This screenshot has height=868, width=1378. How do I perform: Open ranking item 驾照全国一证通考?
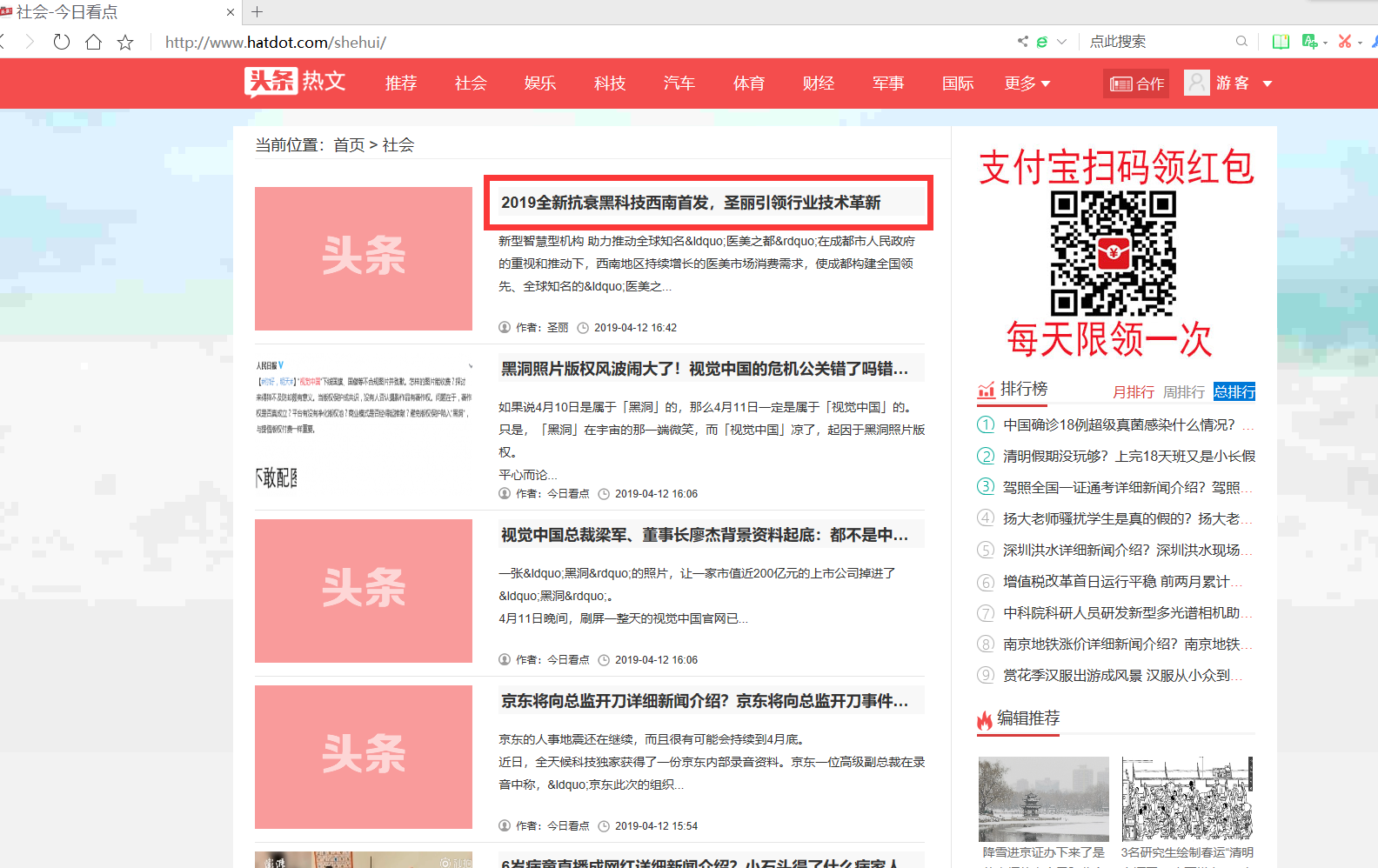tap(1127, 487)
